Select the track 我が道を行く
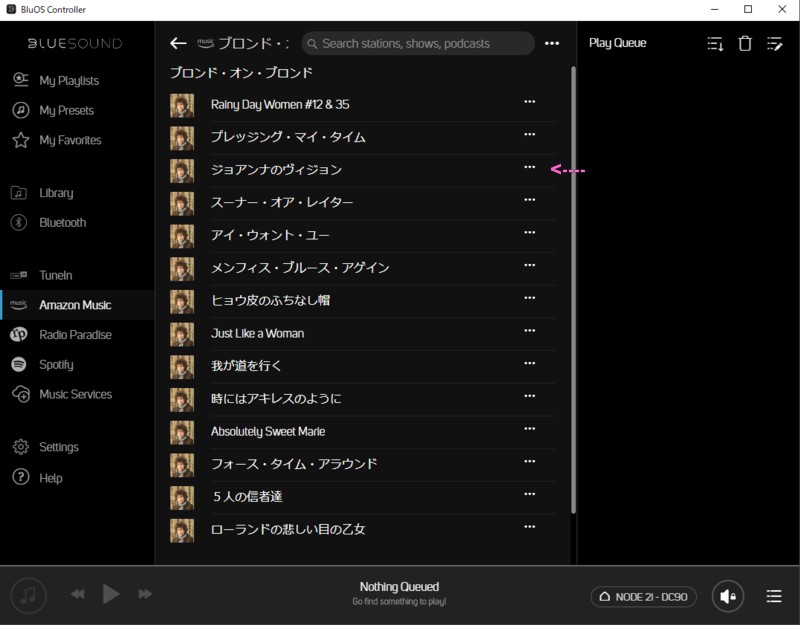This screenshot has height=625, width=800. (246, 366)
